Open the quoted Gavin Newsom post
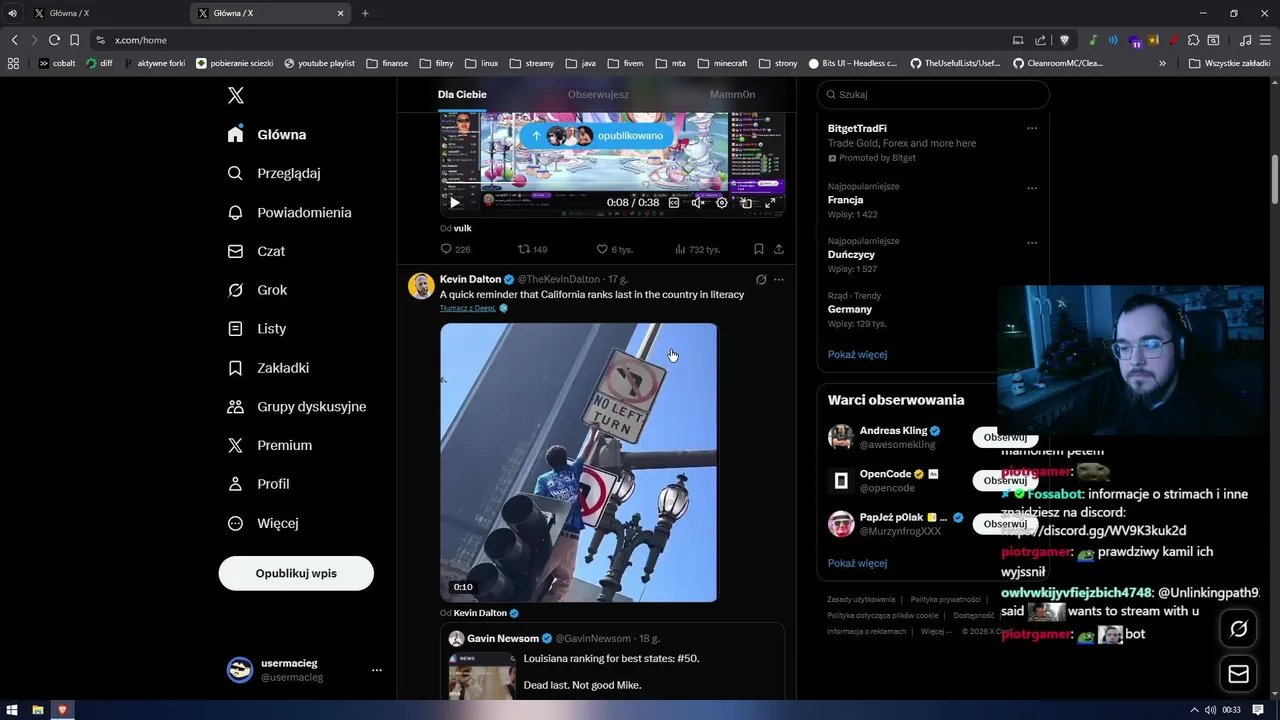This screenshot has width=1280, height=720. click(612, 662)
